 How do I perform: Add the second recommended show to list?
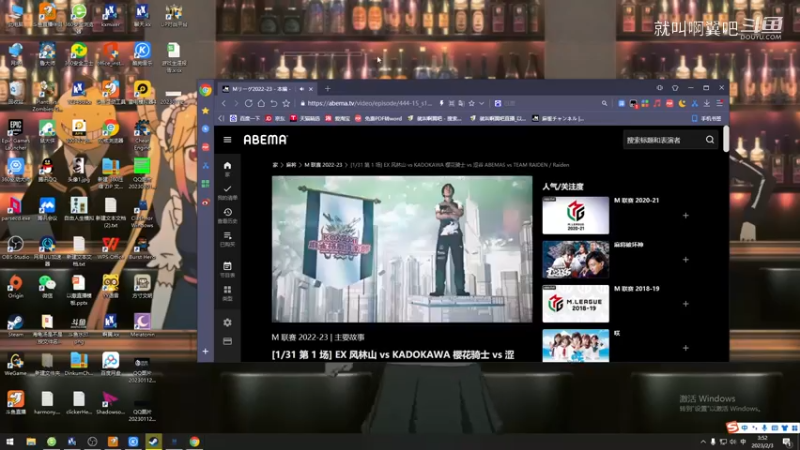coord(686,260)
